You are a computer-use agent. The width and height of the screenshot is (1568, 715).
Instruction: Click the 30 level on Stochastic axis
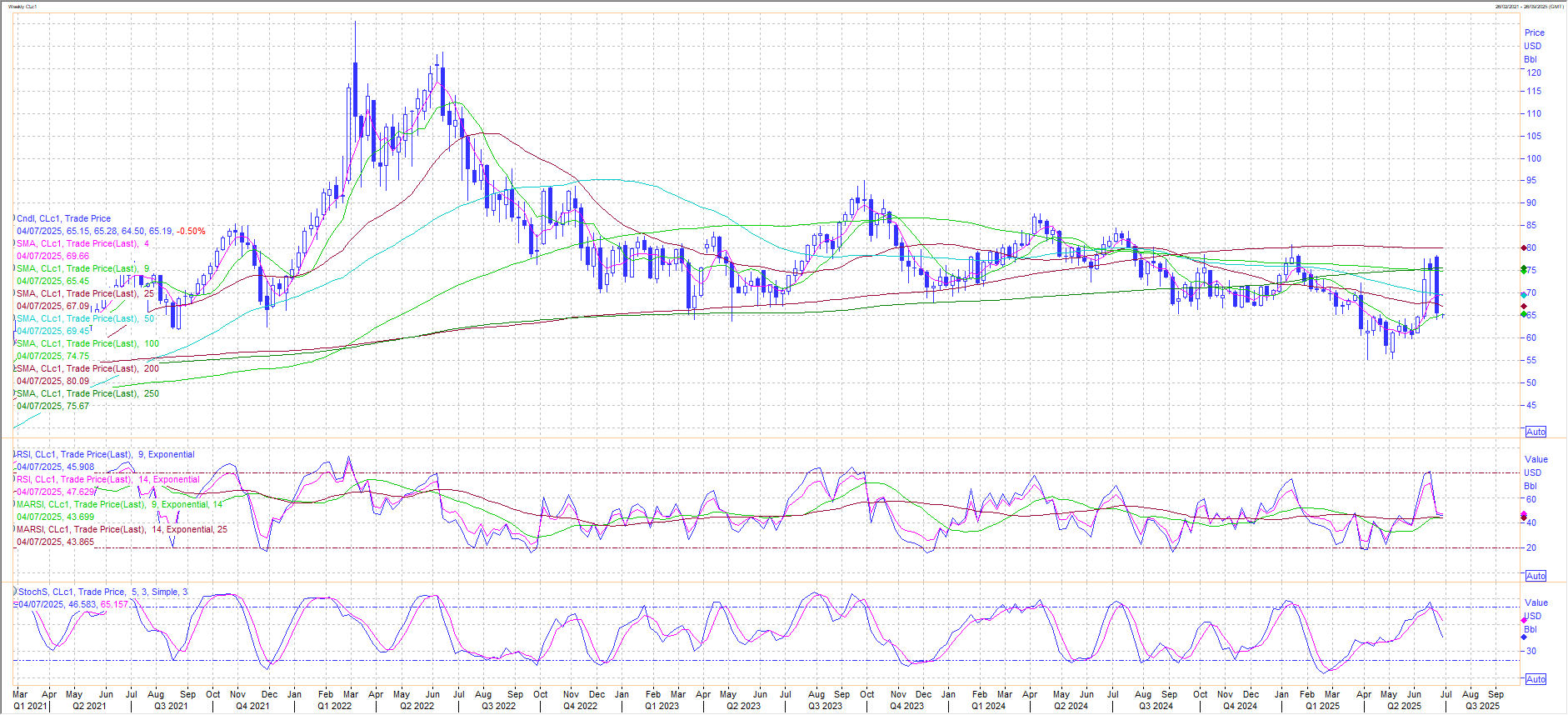[1531, 651]
